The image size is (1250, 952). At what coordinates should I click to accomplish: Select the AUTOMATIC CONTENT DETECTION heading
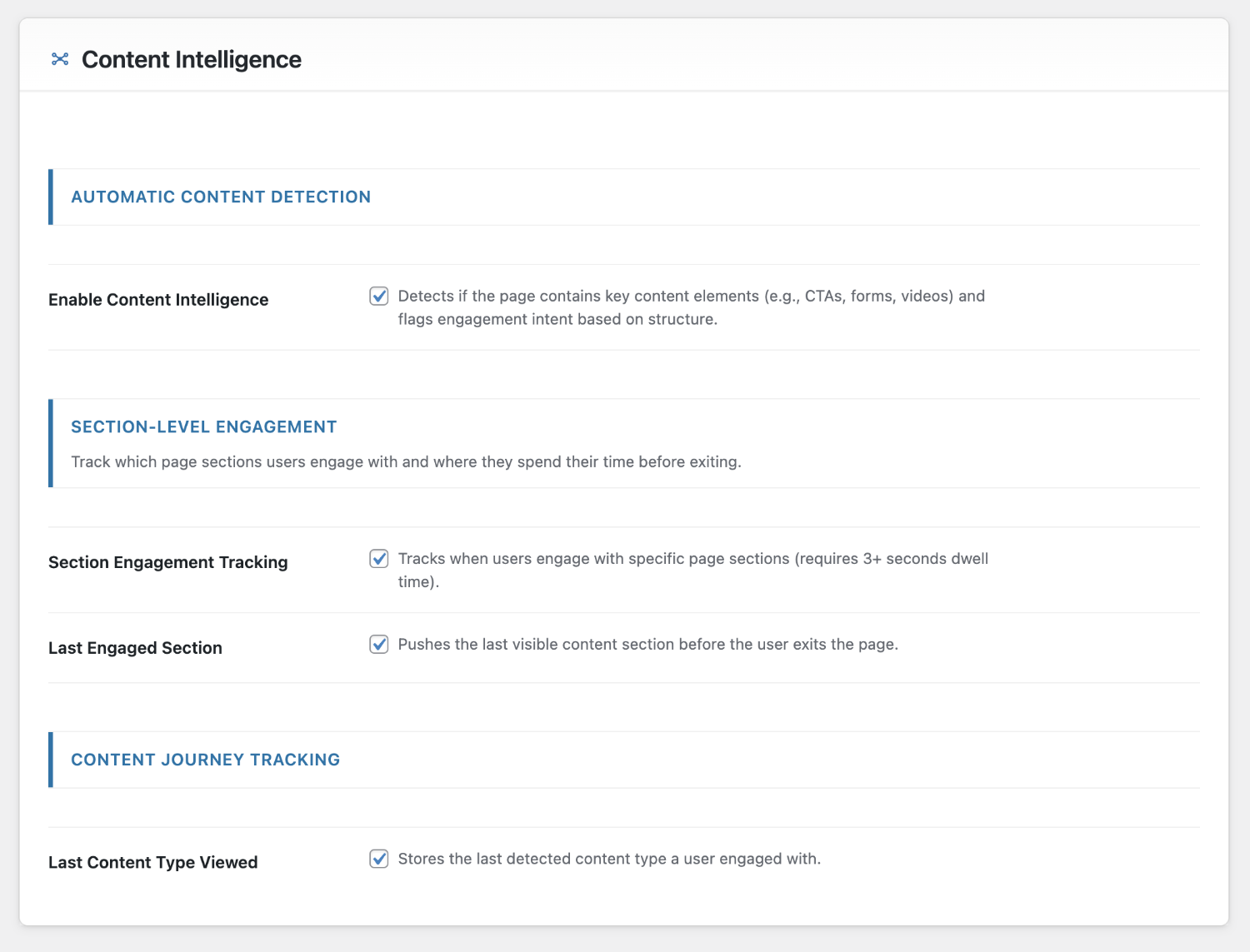click(x=221, y=197)
